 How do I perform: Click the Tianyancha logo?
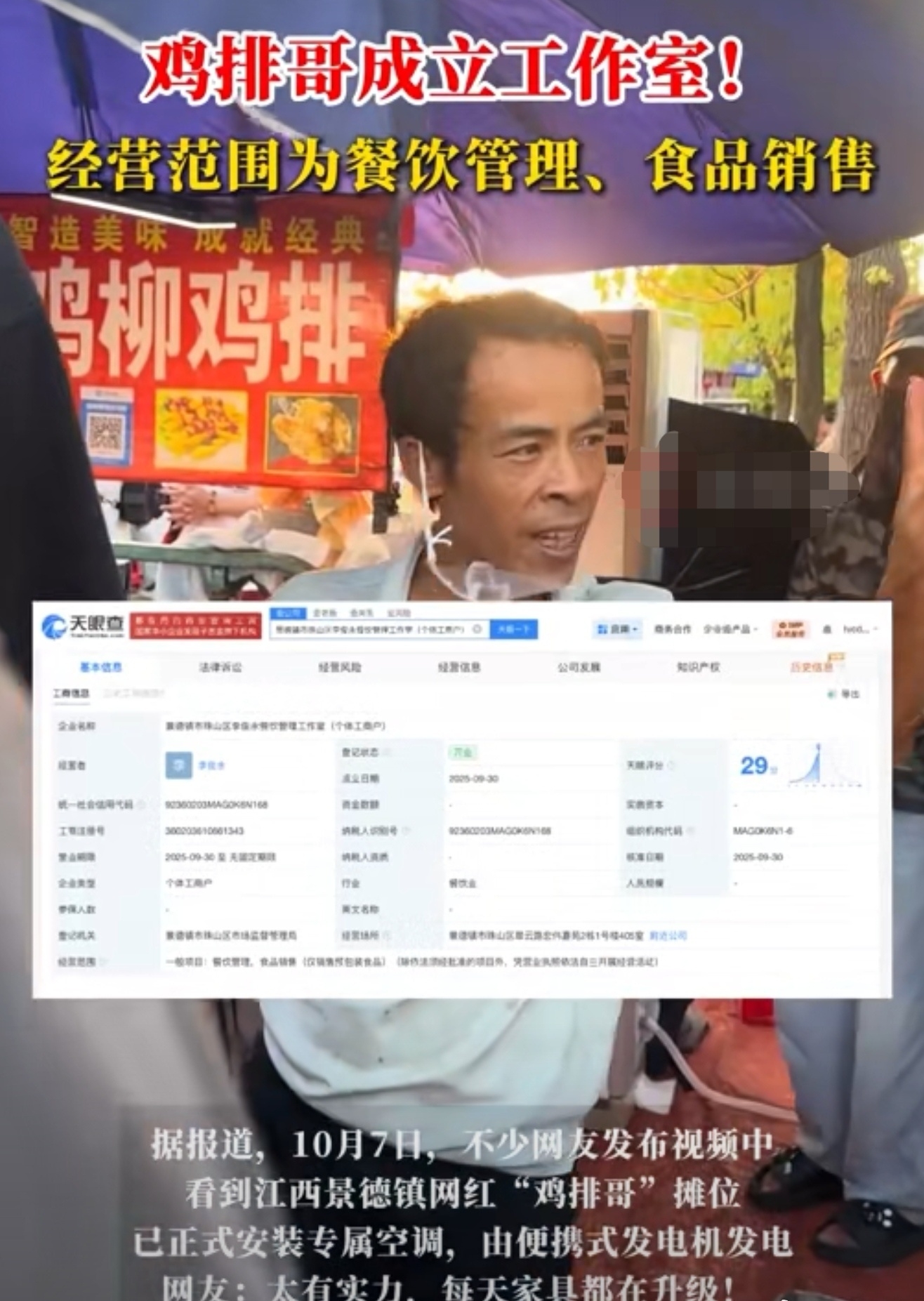click(83, 626)
